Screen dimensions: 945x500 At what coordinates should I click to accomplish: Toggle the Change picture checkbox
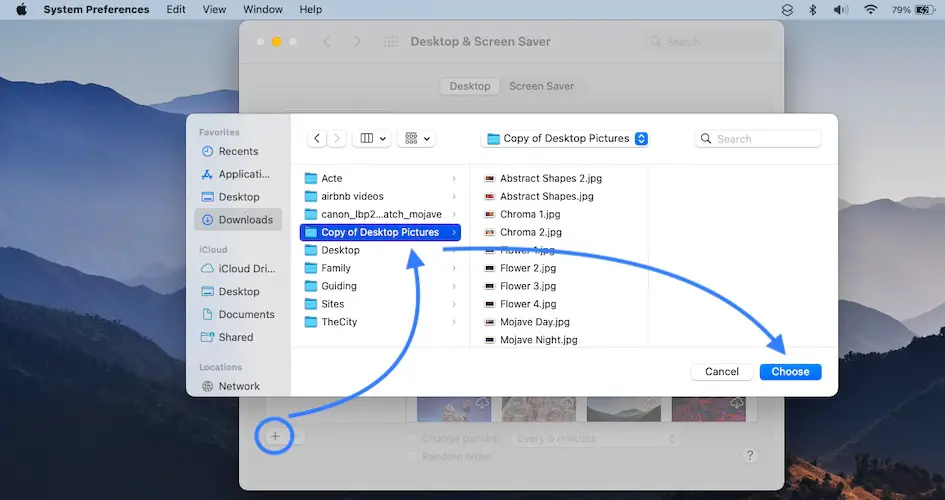[412, 438]
